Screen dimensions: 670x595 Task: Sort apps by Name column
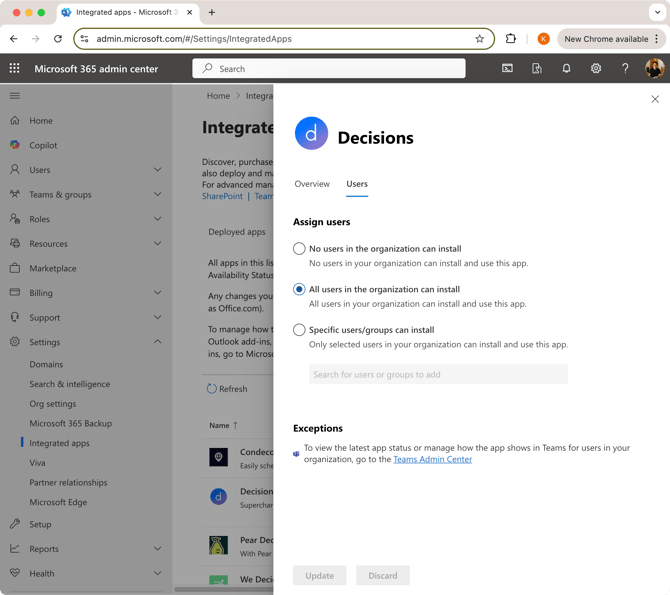(x=223, y=425)
